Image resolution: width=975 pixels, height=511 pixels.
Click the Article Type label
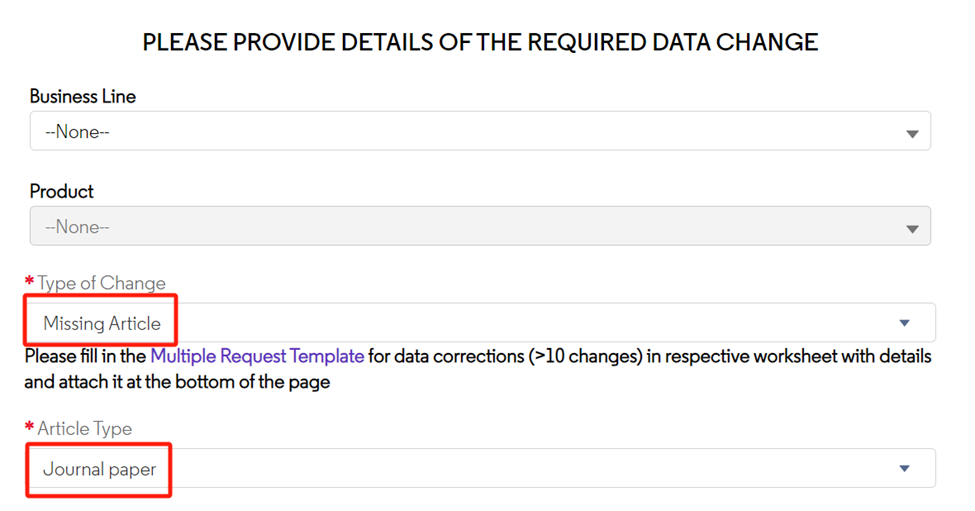coord(85,429)
